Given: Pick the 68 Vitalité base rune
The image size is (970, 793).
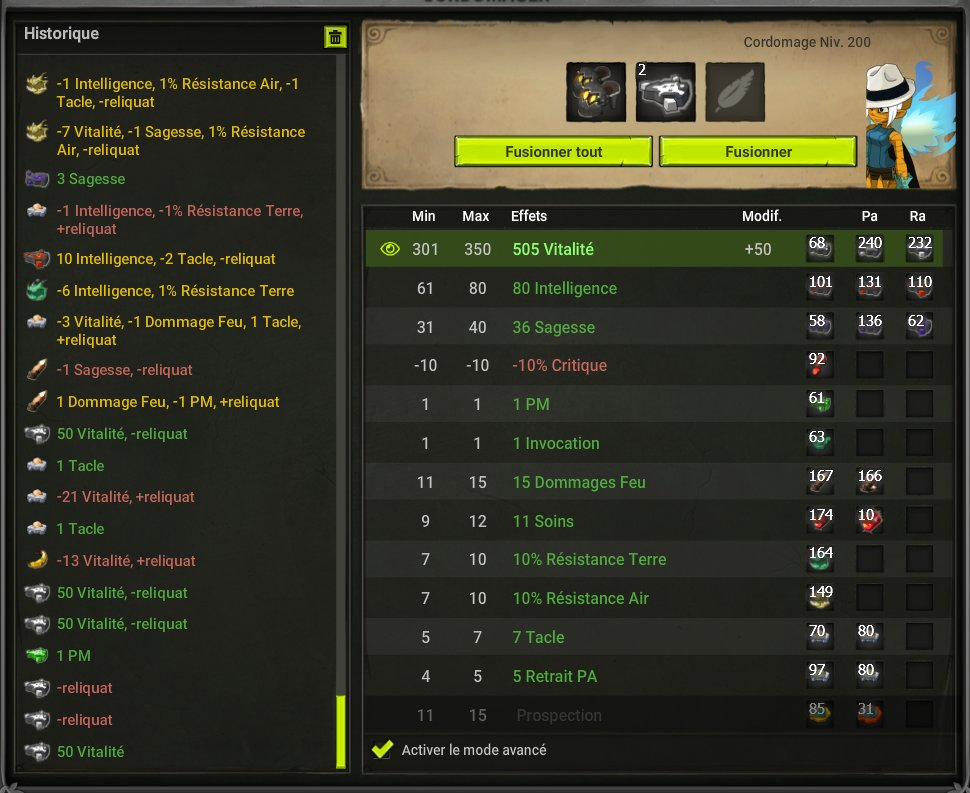Looking at the screenshot, I should click(x=820, y=248).
